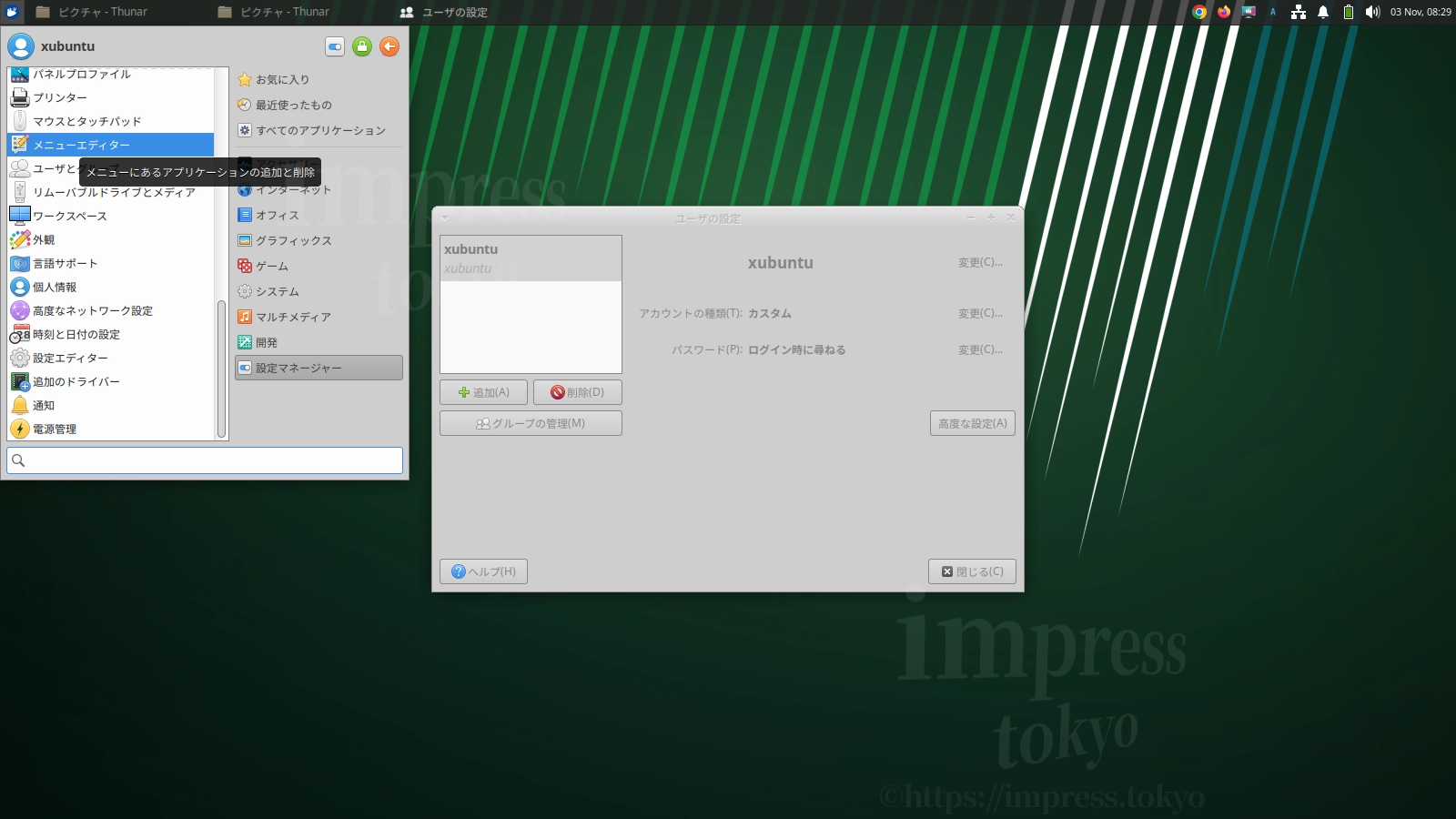Screen dimensions: 1456x819
Task: Open 設定エディター
Action: (111, 358)
